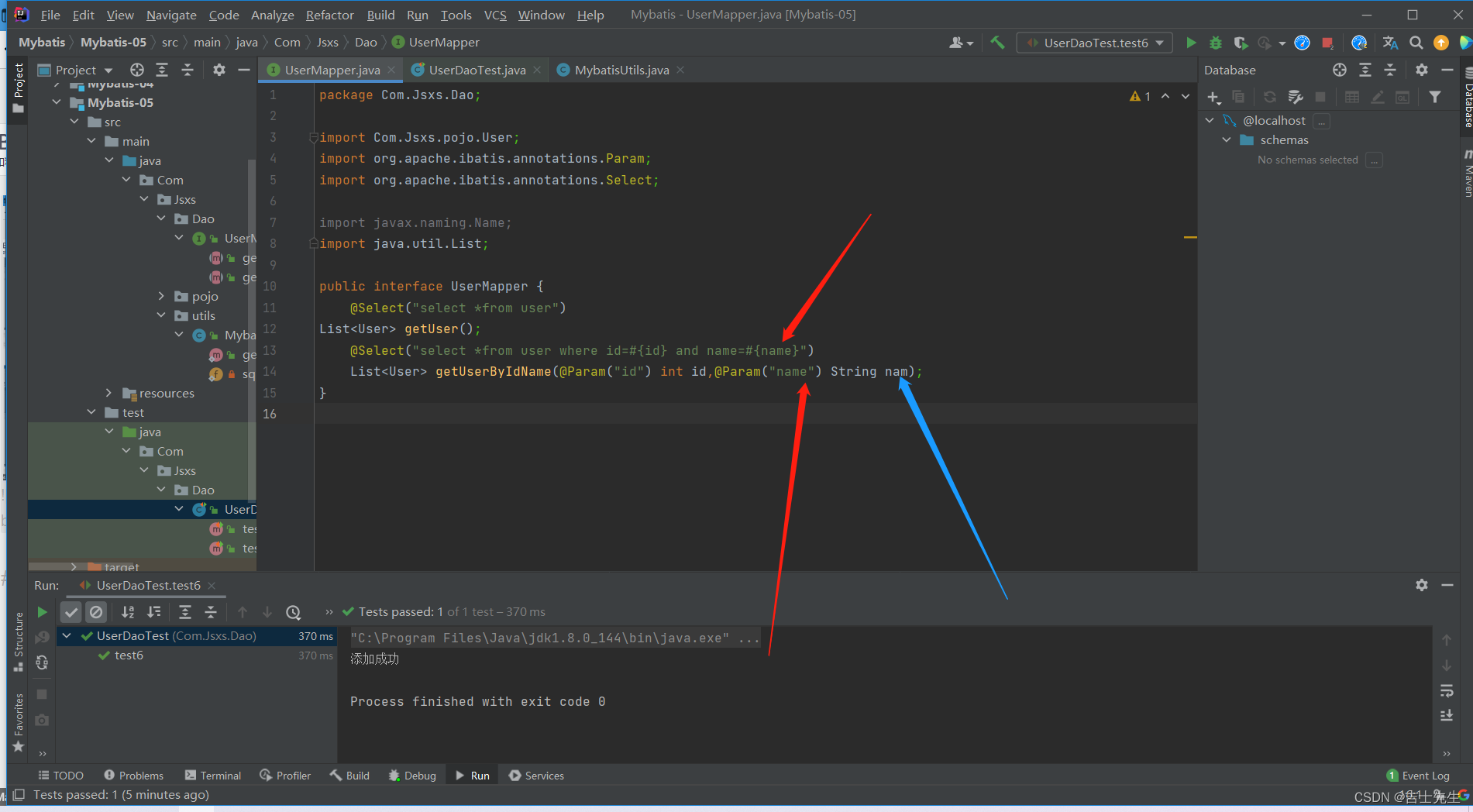
Task: Toggle Show Ignored tests button
Action: point(96,612)
